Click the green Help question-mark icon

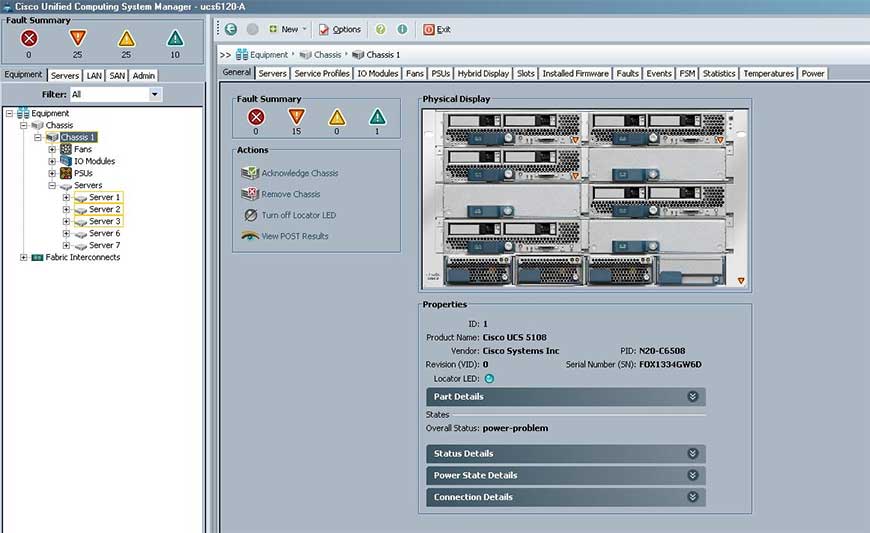tap(381, 29)
